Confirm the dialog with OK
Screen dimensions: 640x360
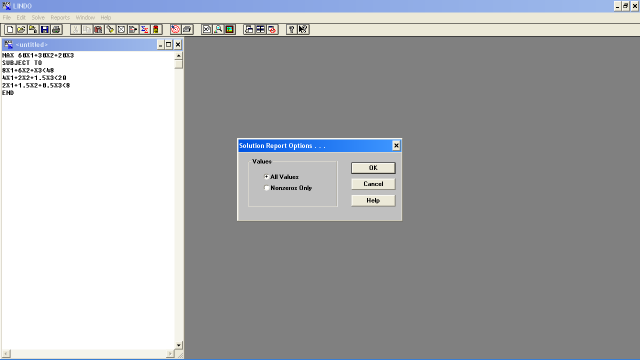pyautogui.click(x=373, y=168)
